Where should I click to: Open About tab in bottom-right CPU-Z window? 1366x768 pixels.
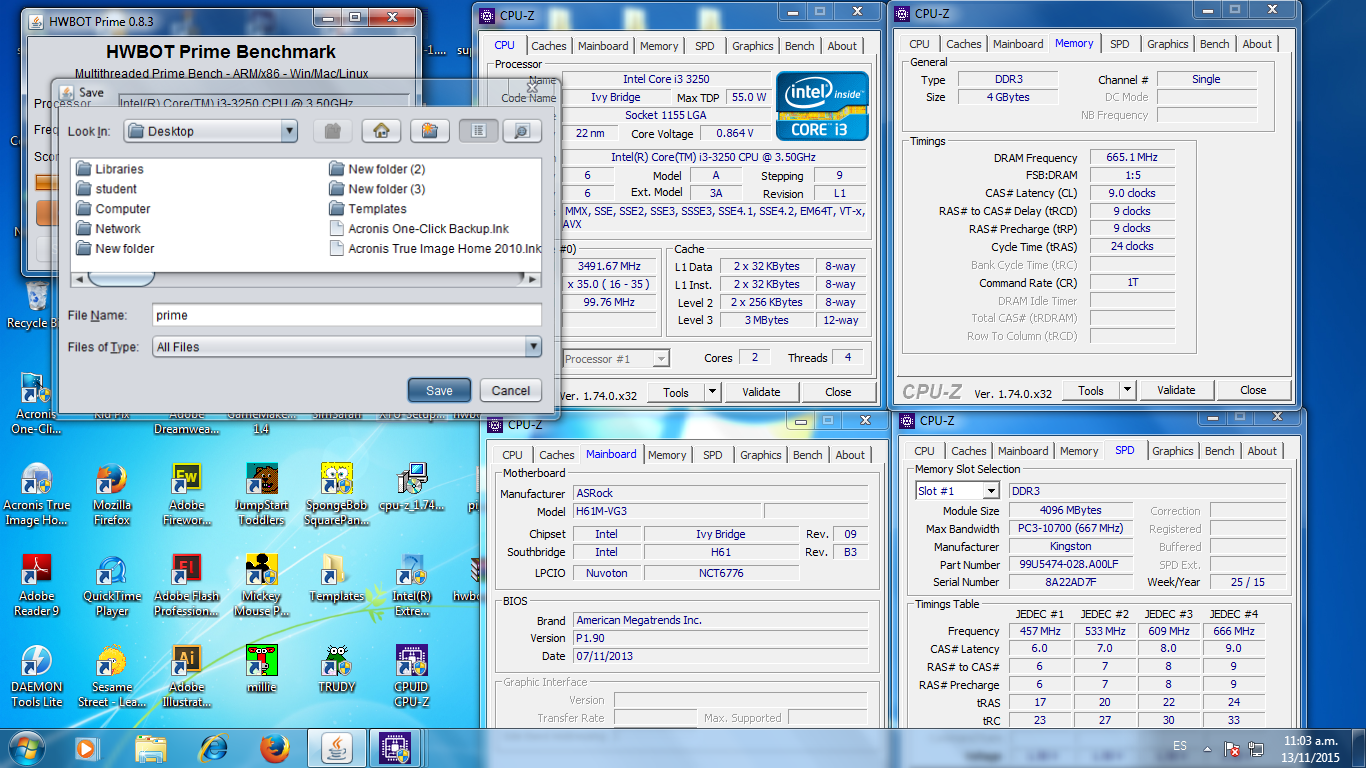coord(1262,450)
